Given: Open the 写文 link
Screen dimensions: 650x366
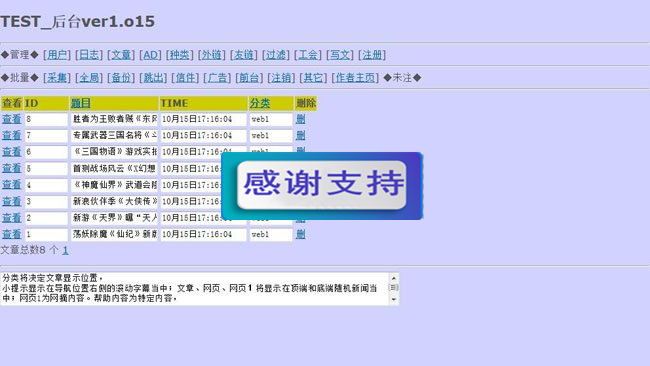Looking at the screenshot, I should 340,55.
